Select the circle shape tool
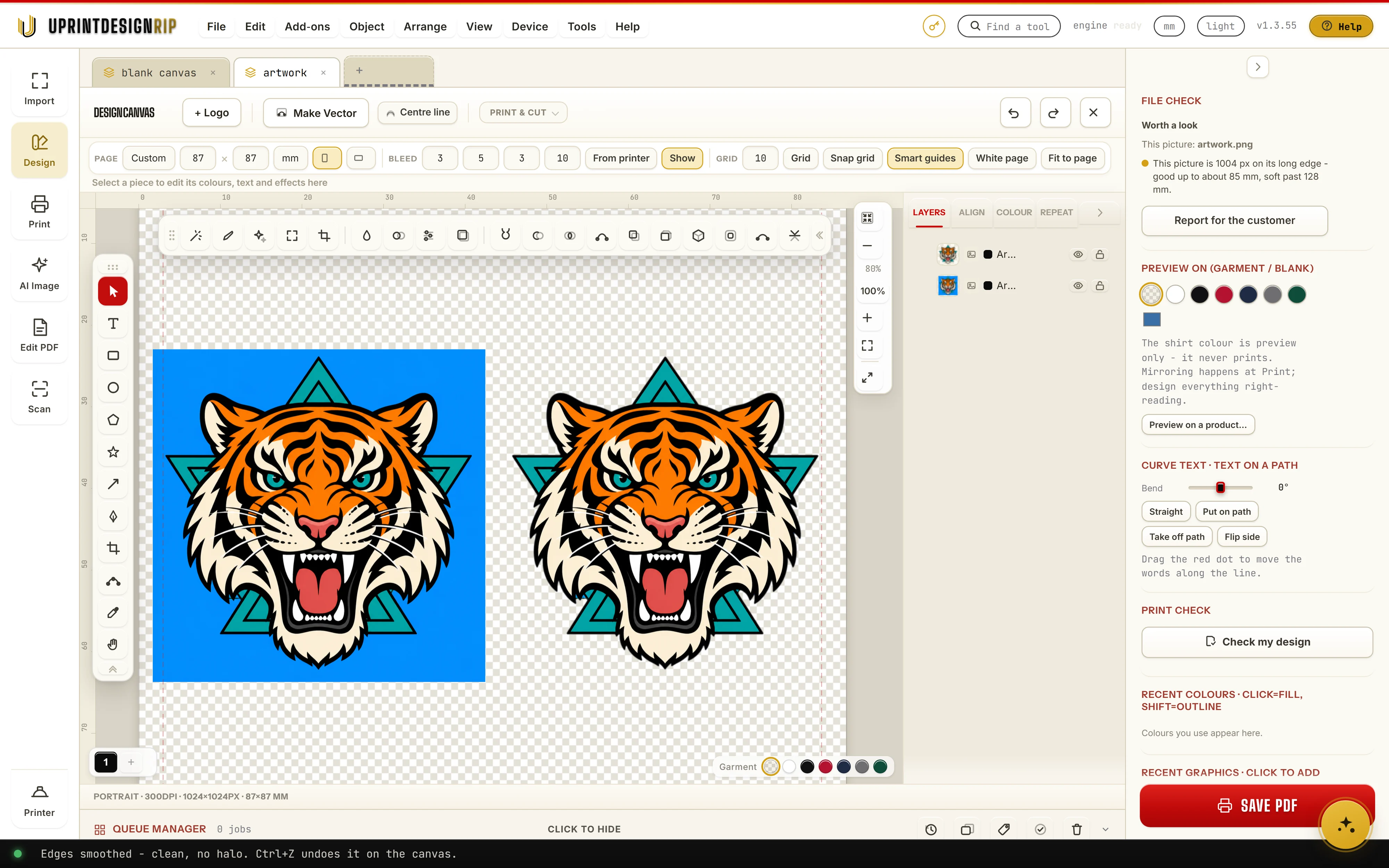This screenshot has width=1389, height=868. pyautogui.click(x=113, y=387)
